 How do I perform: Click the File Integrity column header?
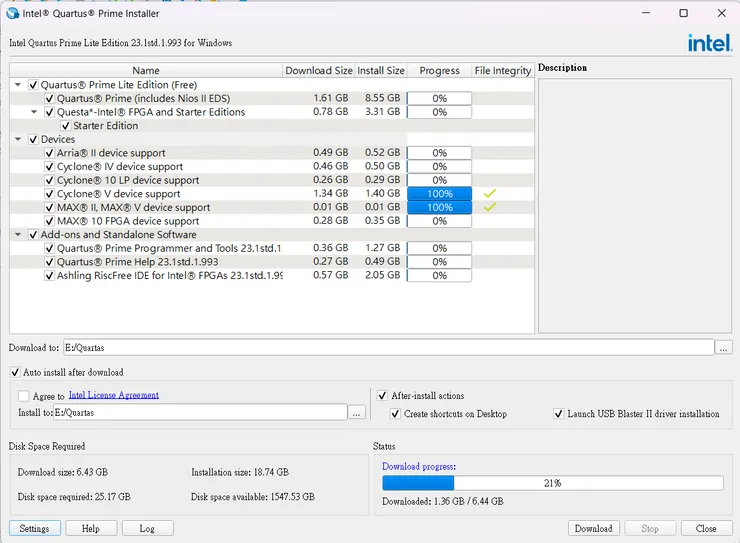click(x=503, y=70)
